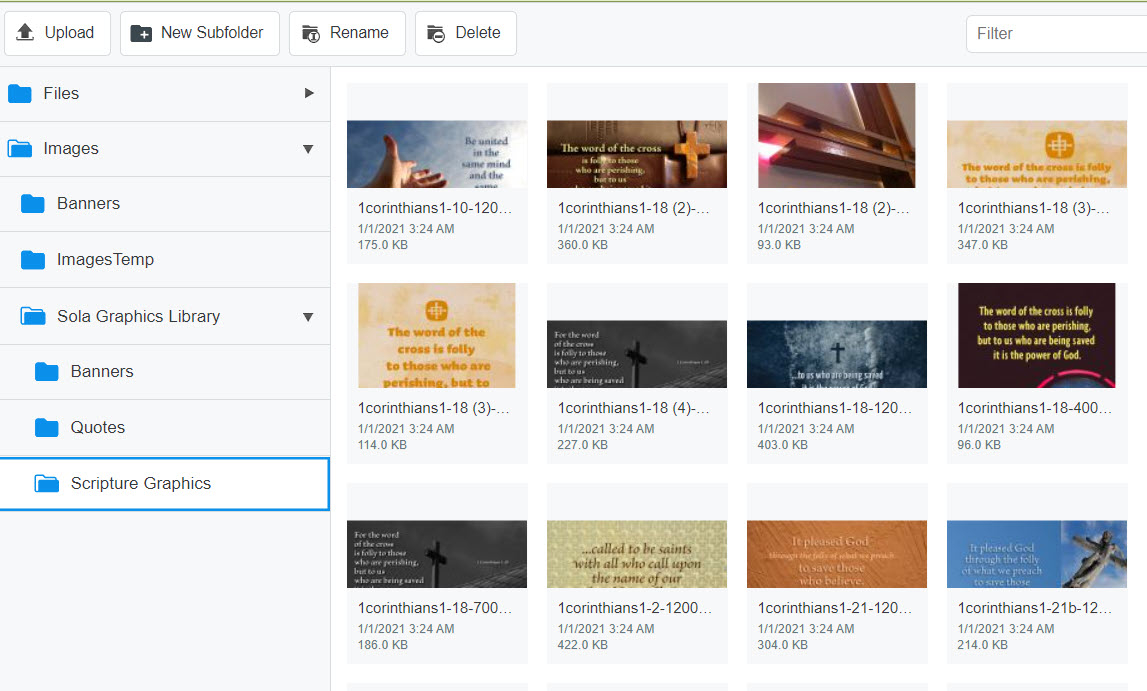Image resolution: width=1147 pixels, height=691 pixels.
Task: Open the ImagesTemp folder
Action: [165, 260]
